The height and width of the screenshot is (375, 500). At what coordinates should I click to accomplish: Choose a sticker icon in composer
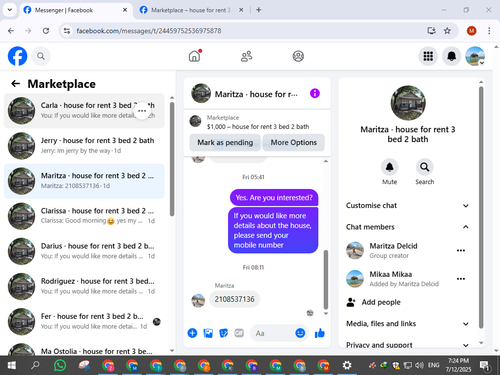(223, 333)
